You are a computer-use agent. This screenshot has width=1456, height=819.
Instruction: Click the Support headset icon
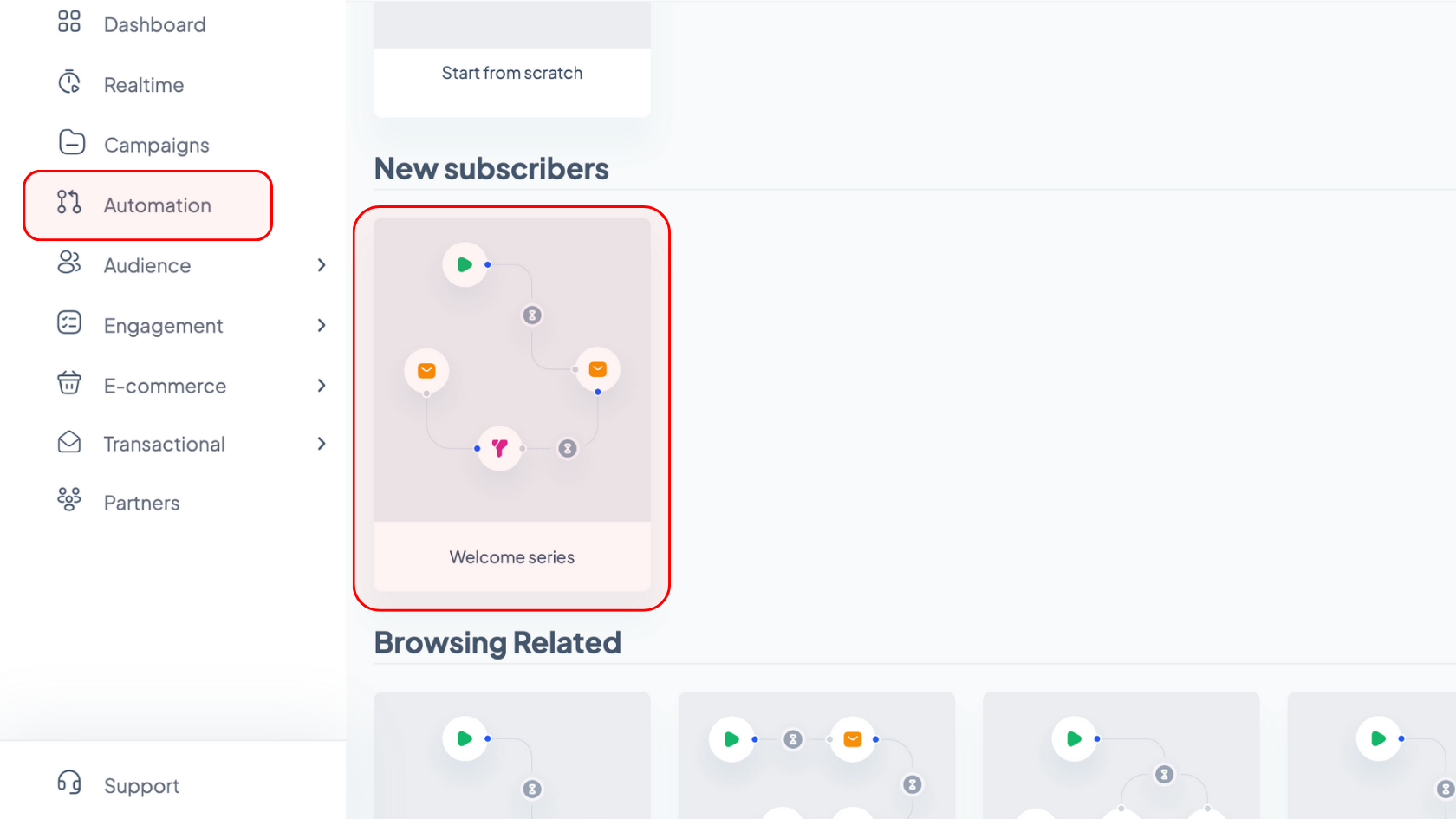pyautogui.click(x=69, y=783)
